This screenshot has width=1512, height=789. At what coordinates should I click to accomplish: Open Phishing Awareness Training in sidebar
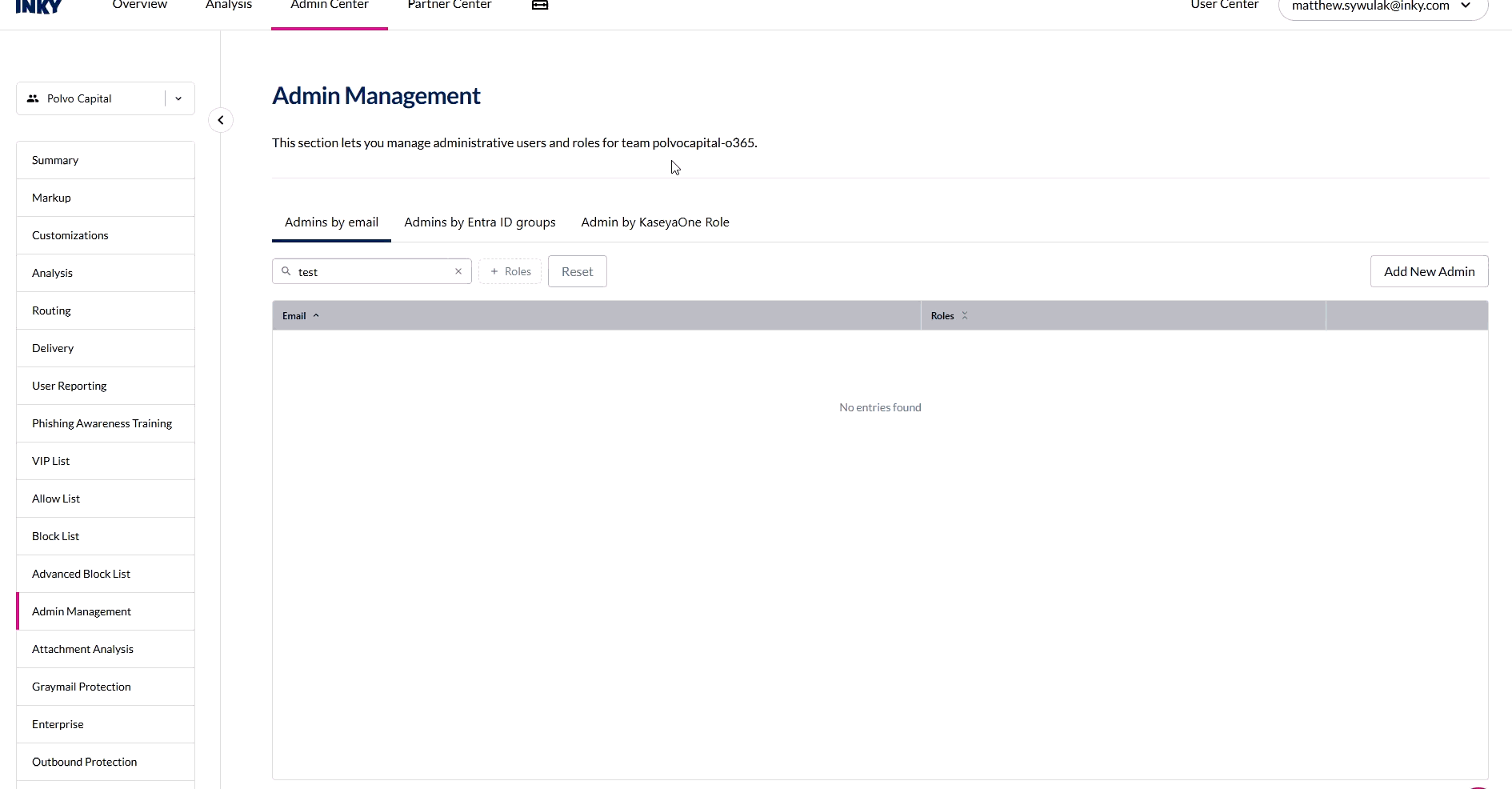(x=102, y=423)
